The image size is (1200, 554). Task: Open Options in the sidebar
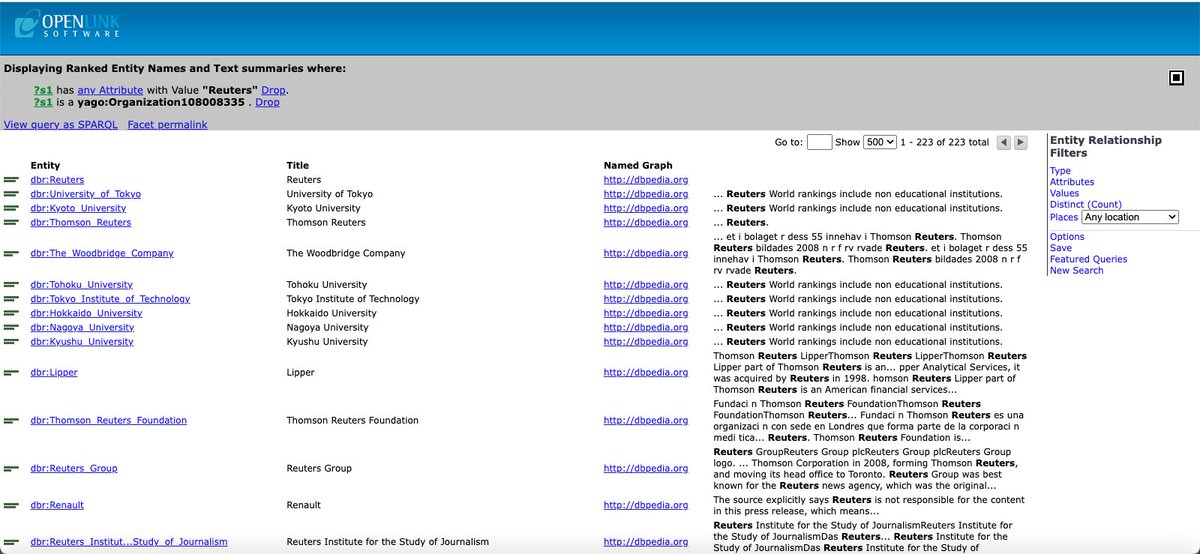[x=1067, y=237]
